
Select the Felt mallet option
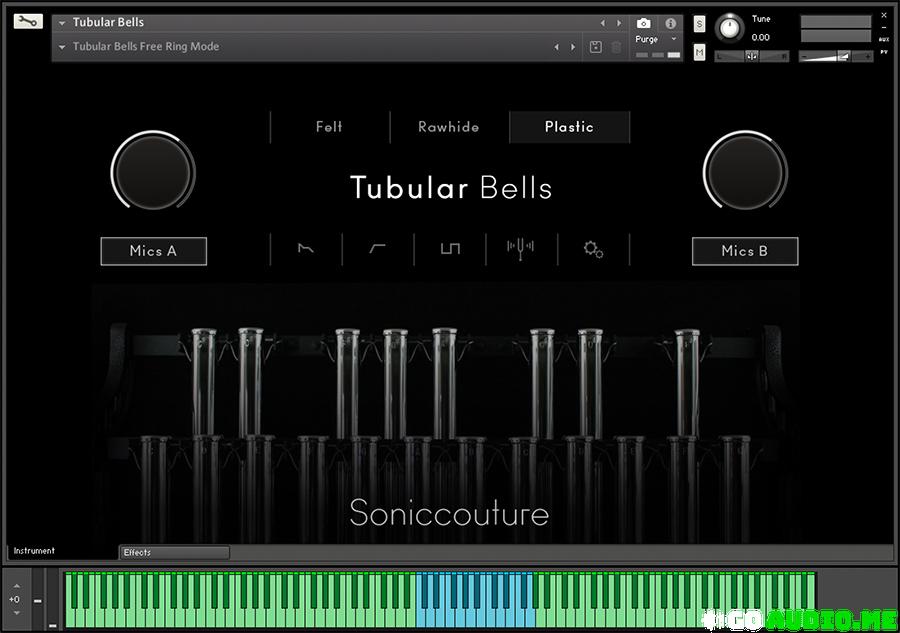coord(329,127)
